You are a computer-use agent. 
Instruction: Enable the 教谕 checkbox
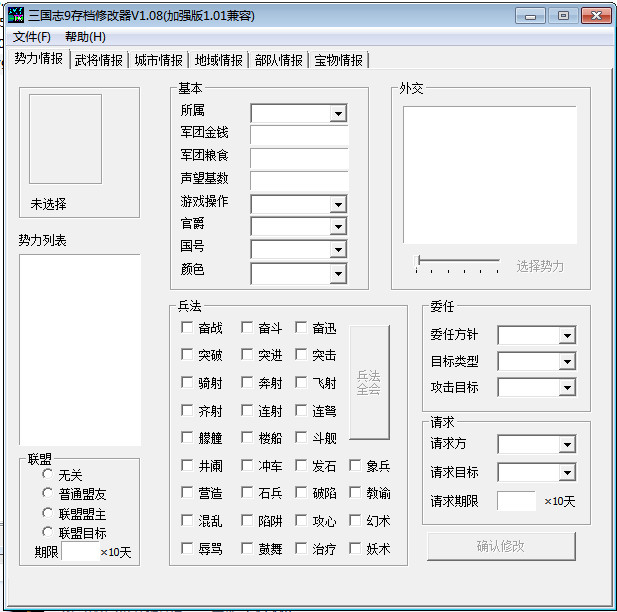coord(355,492)
